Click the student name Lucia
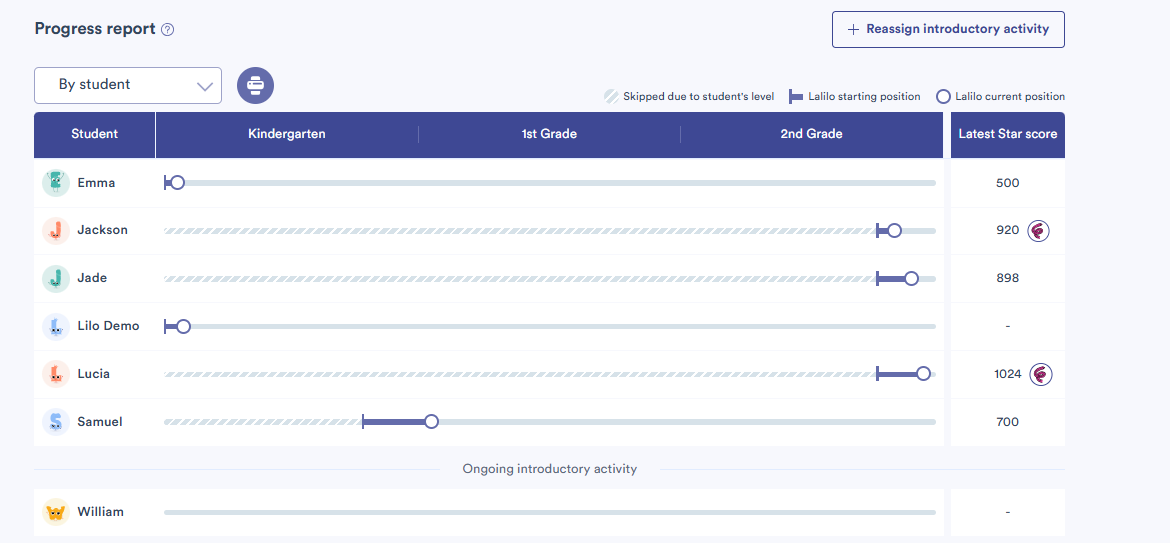 (x=93, y=374)
